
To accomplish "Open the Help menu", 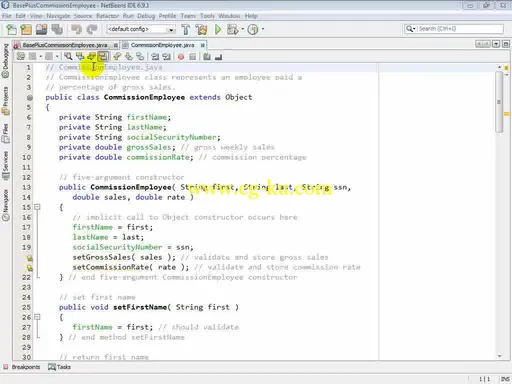I will tap(251, 16).
